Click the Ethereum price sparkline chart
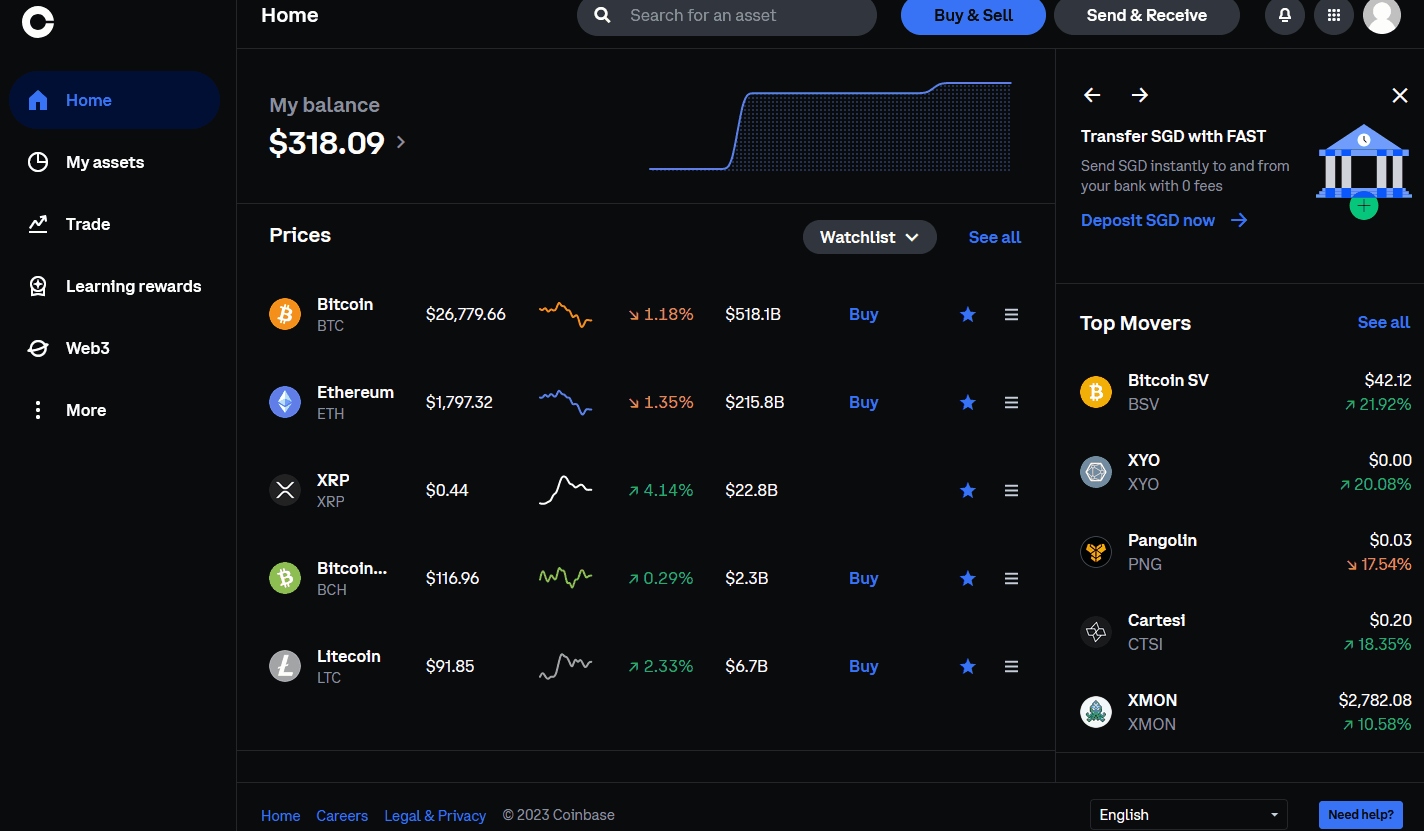Screen dimensions: 1424x831 pyautogui.click(x=565, y=402)
